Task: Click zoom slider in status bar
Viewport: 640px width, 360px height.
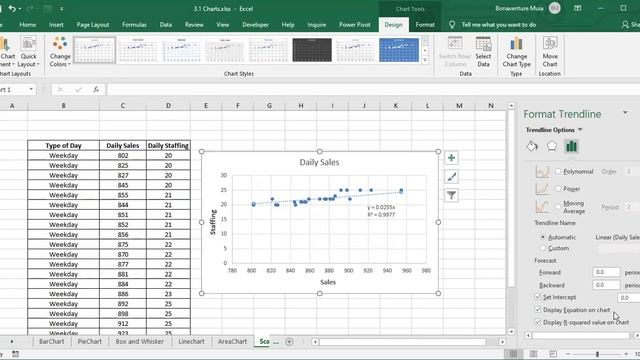Action: pos(597,353)
